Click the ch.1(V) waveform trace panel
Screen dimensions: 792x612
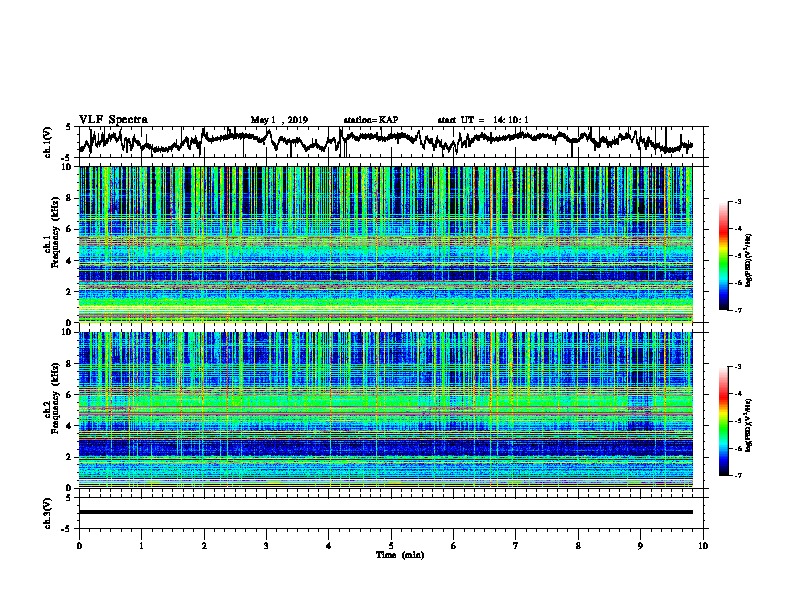pos(390,142)
